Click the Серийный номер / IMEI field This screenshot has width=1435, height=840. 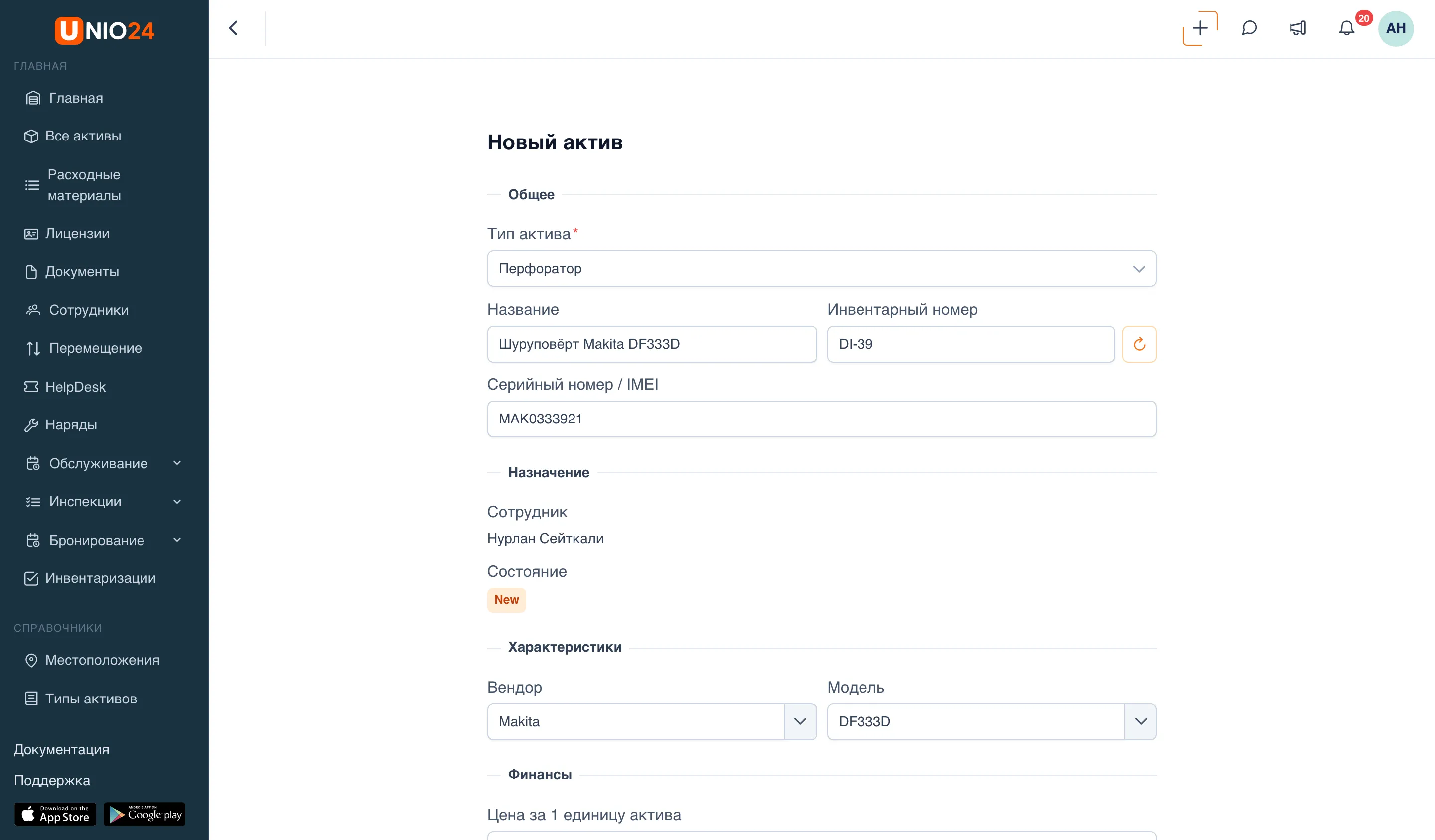pos(822,419)
